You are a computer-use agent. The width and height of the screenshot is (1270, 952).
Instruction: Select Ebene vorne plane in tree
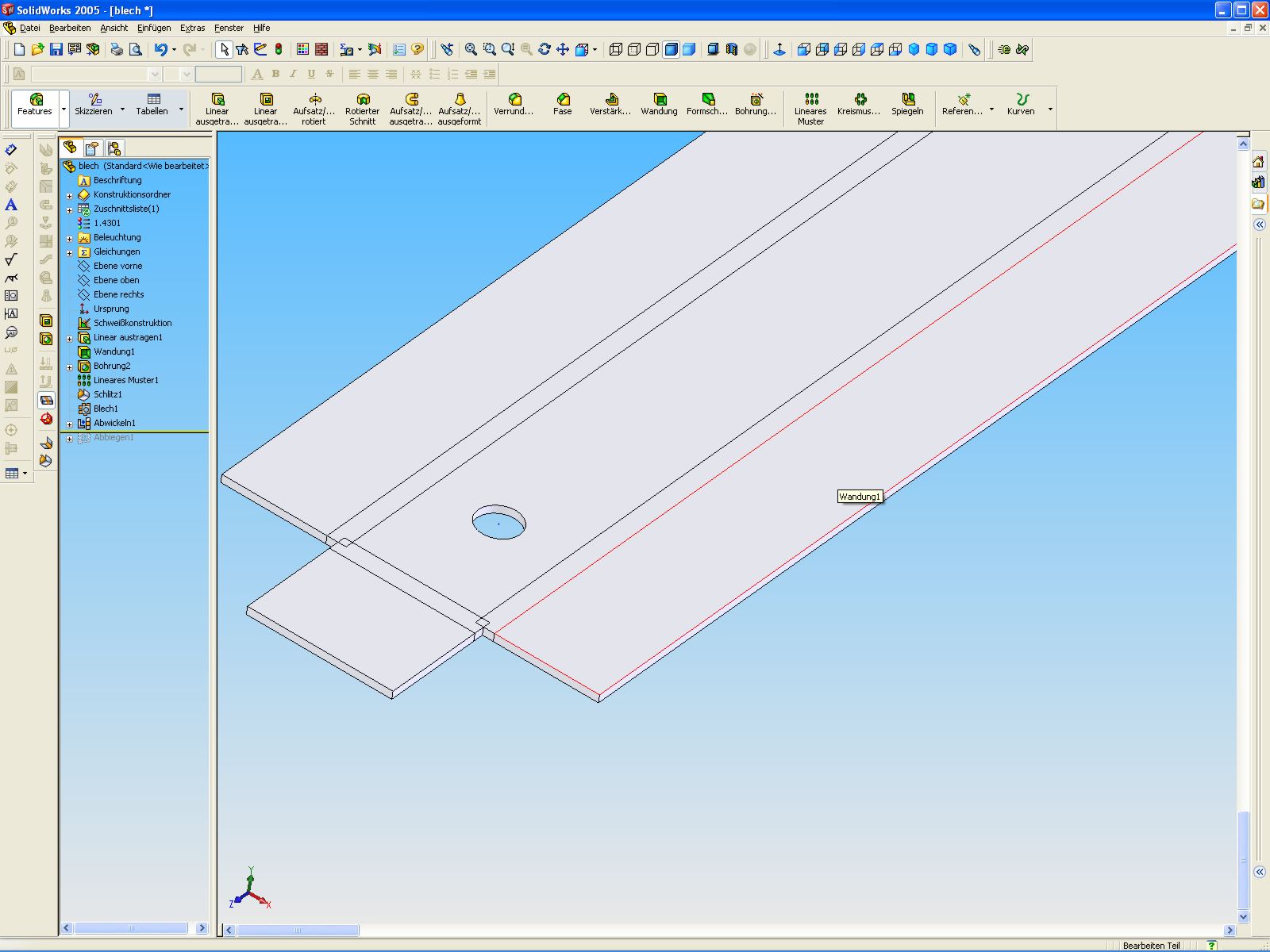[x=117, y=266]
